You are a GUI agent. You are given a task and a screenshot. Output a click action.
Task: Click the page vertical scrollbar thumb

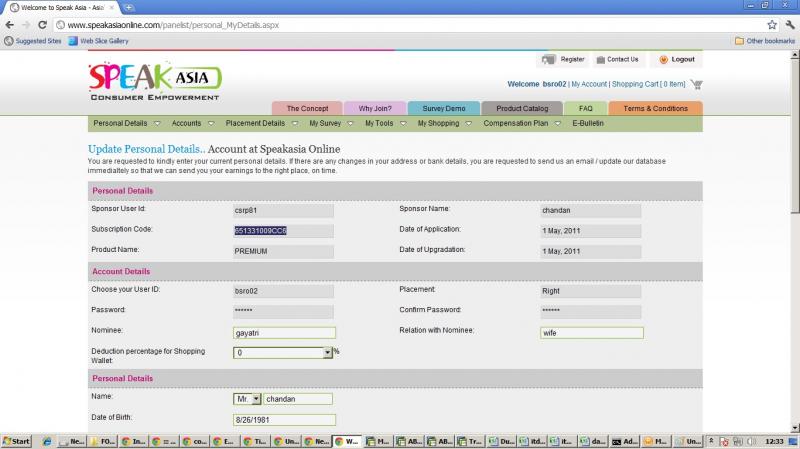[795, 135]
